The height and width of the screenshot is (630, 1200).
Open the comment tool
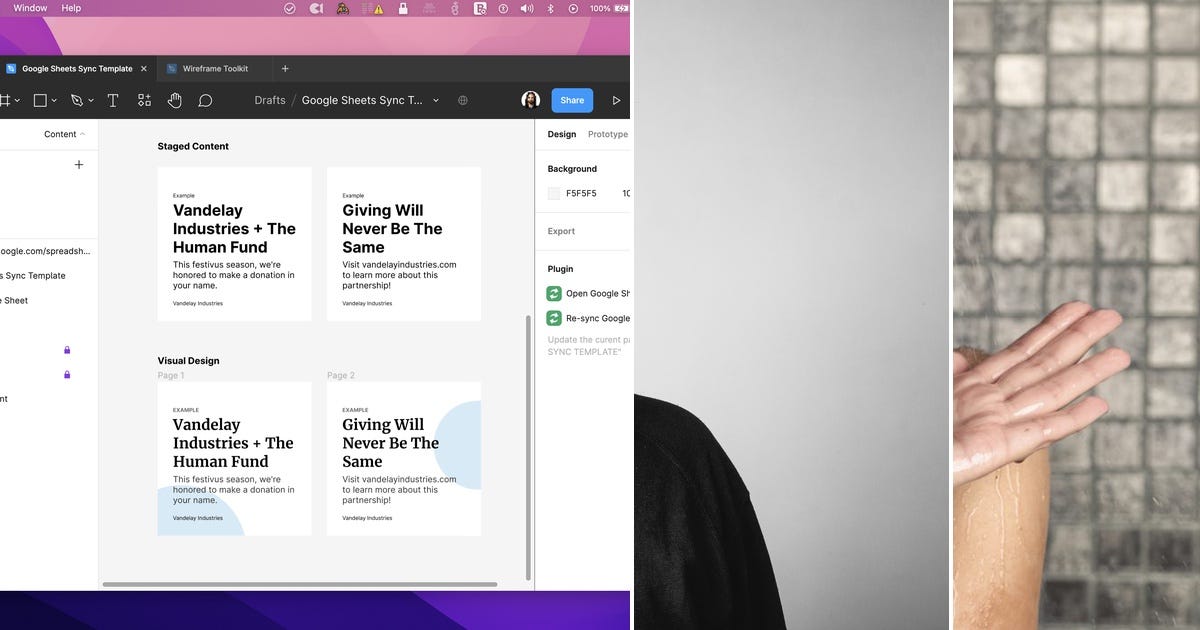pyautogui.click(x=205, y=100)
